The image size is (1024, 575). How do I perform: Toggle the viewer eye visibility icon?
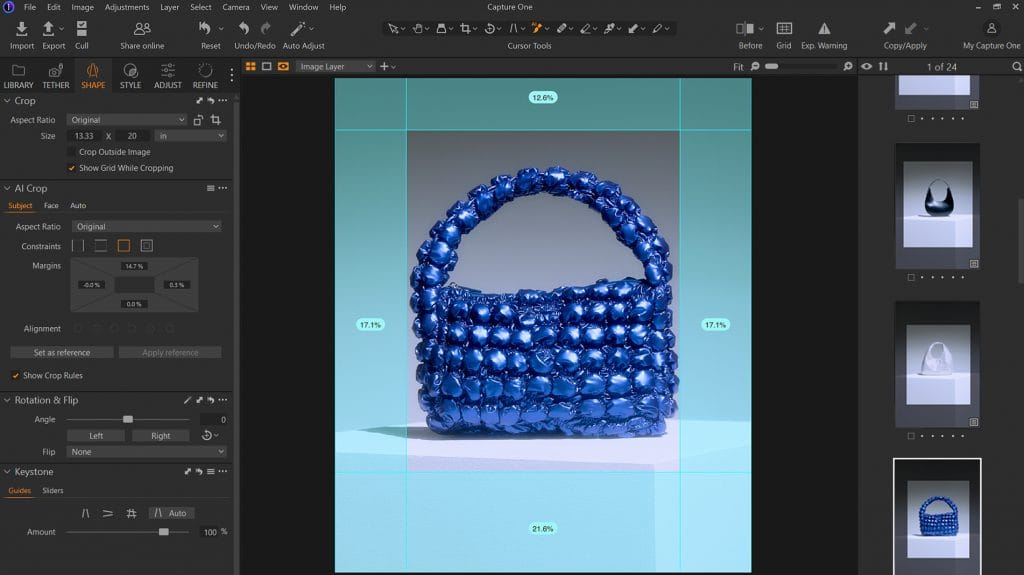point(867,67)
